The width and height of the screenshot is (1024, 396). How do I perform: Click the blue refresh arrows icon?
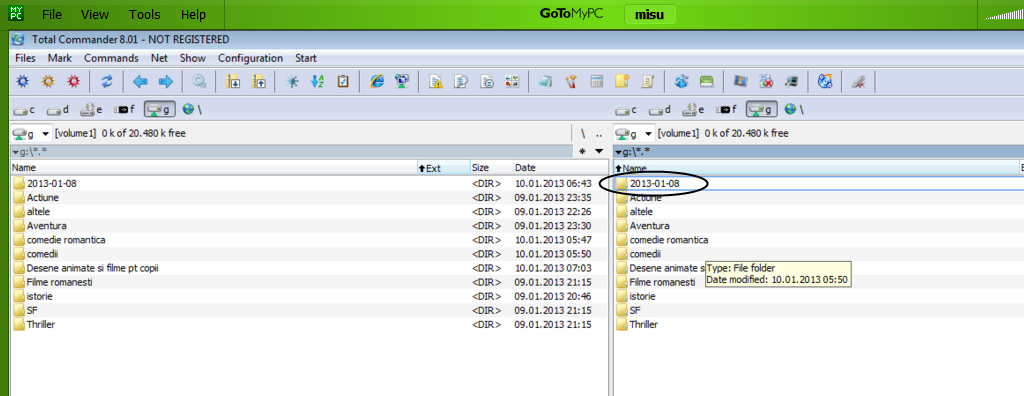(107, 82)
